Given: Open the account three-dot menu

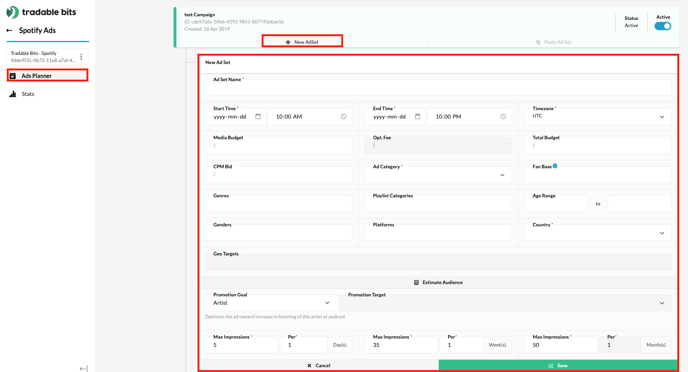Looking at the screenshot, I should [81, 57].
